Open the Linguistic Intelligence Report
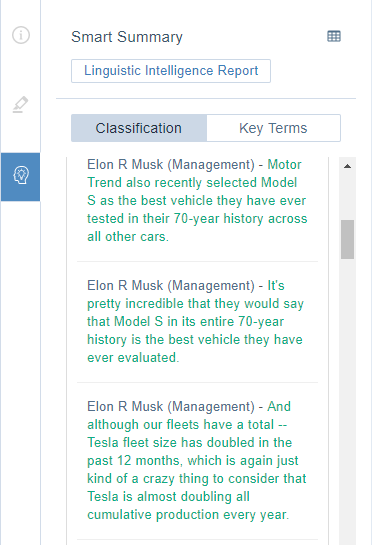 [x=171, y=71]
